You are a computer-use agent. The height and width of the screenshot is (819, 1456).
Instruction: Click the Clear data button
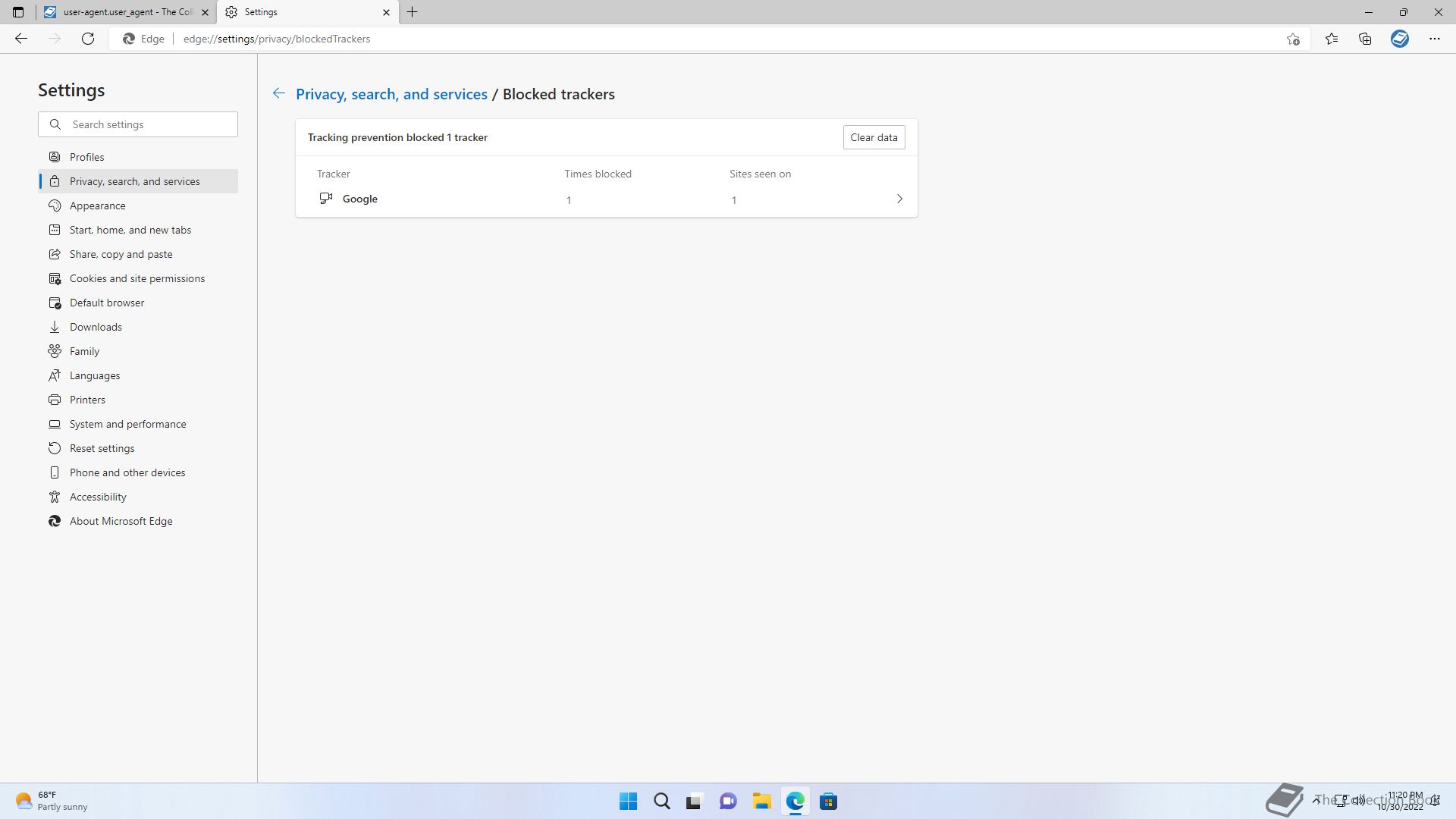pyautogui.click(x=874, y=137)
